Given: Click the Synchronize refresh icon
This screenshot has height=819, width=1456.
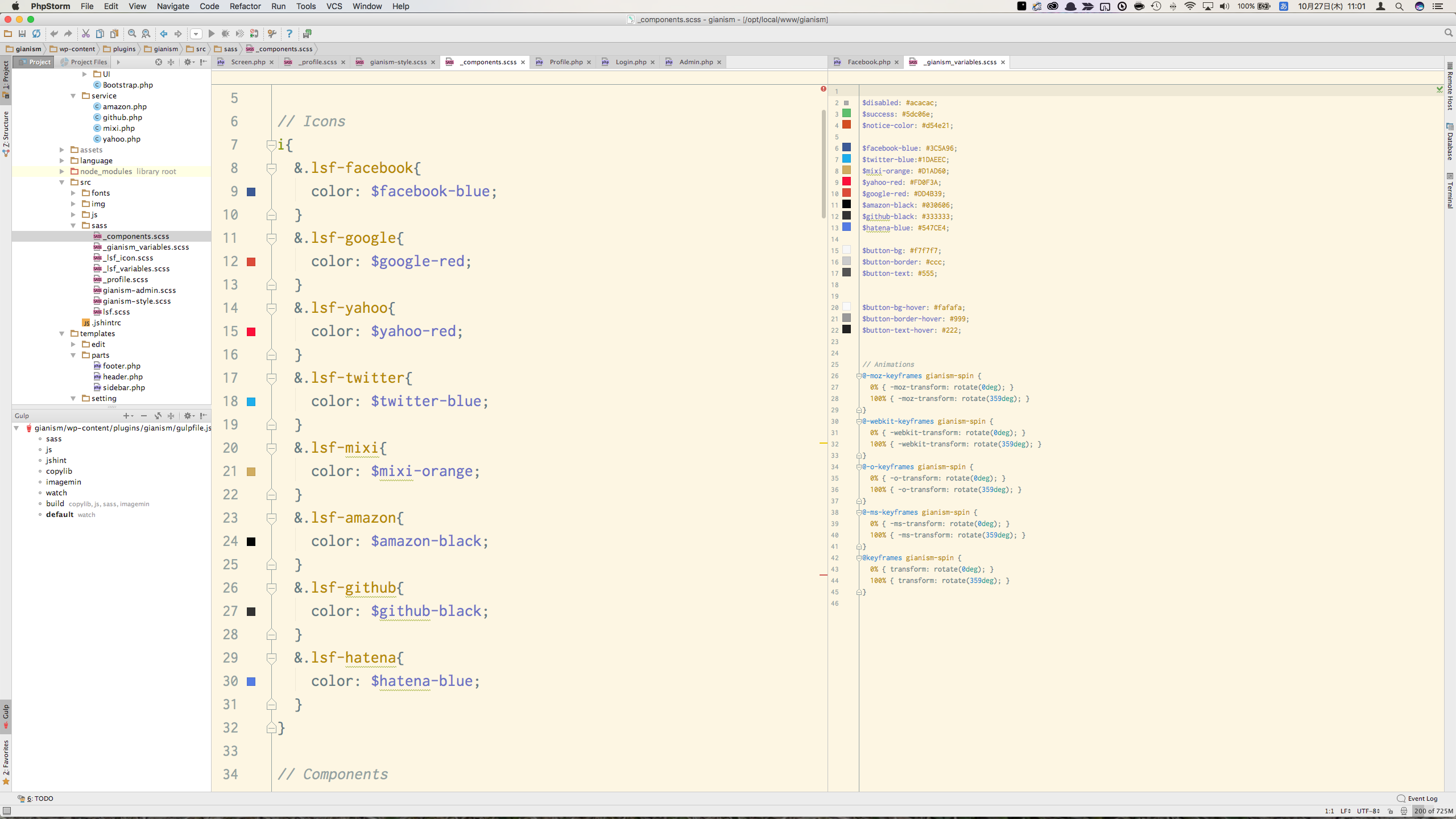Looking at the screenshot, I should [36, 34].
